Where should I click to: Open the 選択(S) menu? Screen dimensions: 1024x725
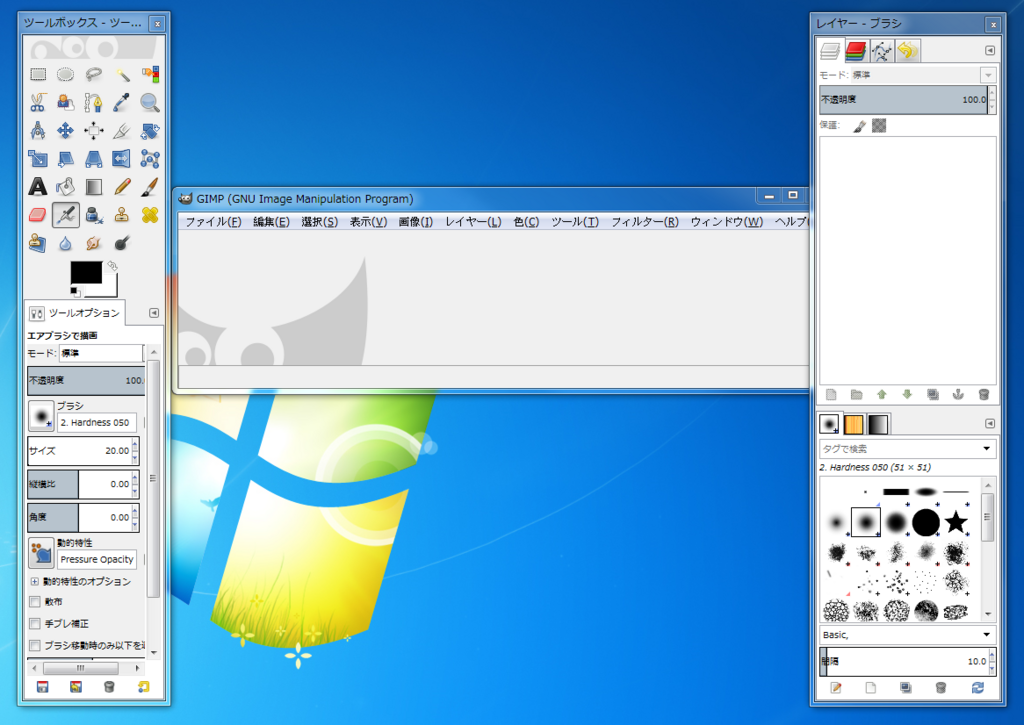pyautogui.click(x=319, y=222)
